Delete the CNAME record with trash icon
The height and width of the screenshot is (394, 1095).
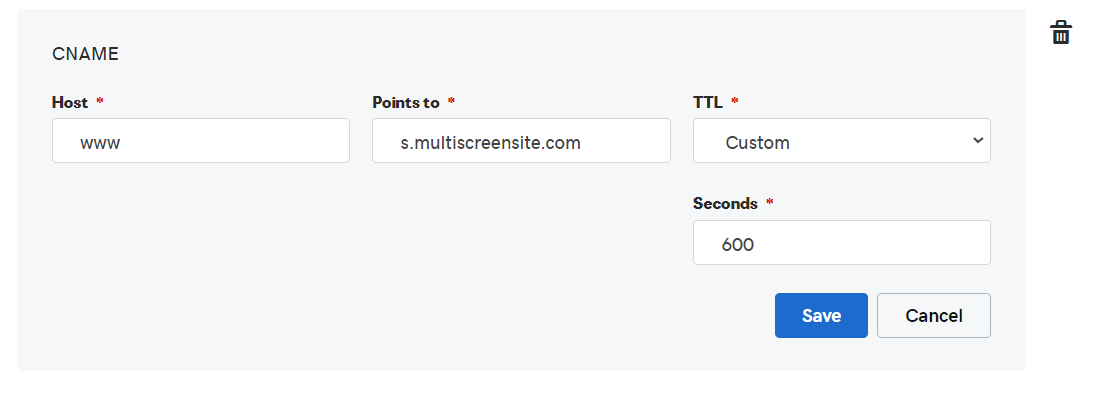tap(1061, 32)
